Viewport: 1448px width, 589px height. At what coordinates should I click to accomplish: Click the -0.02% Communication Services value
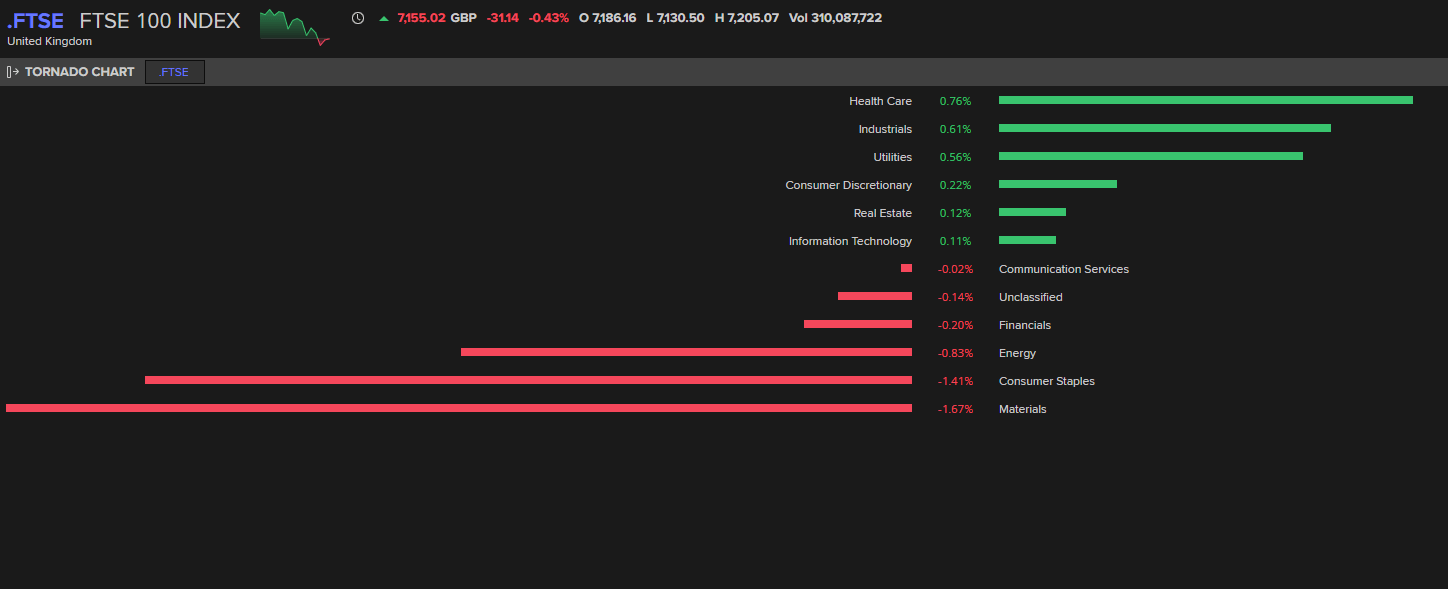pyautogui.click(x=955, y=269)
